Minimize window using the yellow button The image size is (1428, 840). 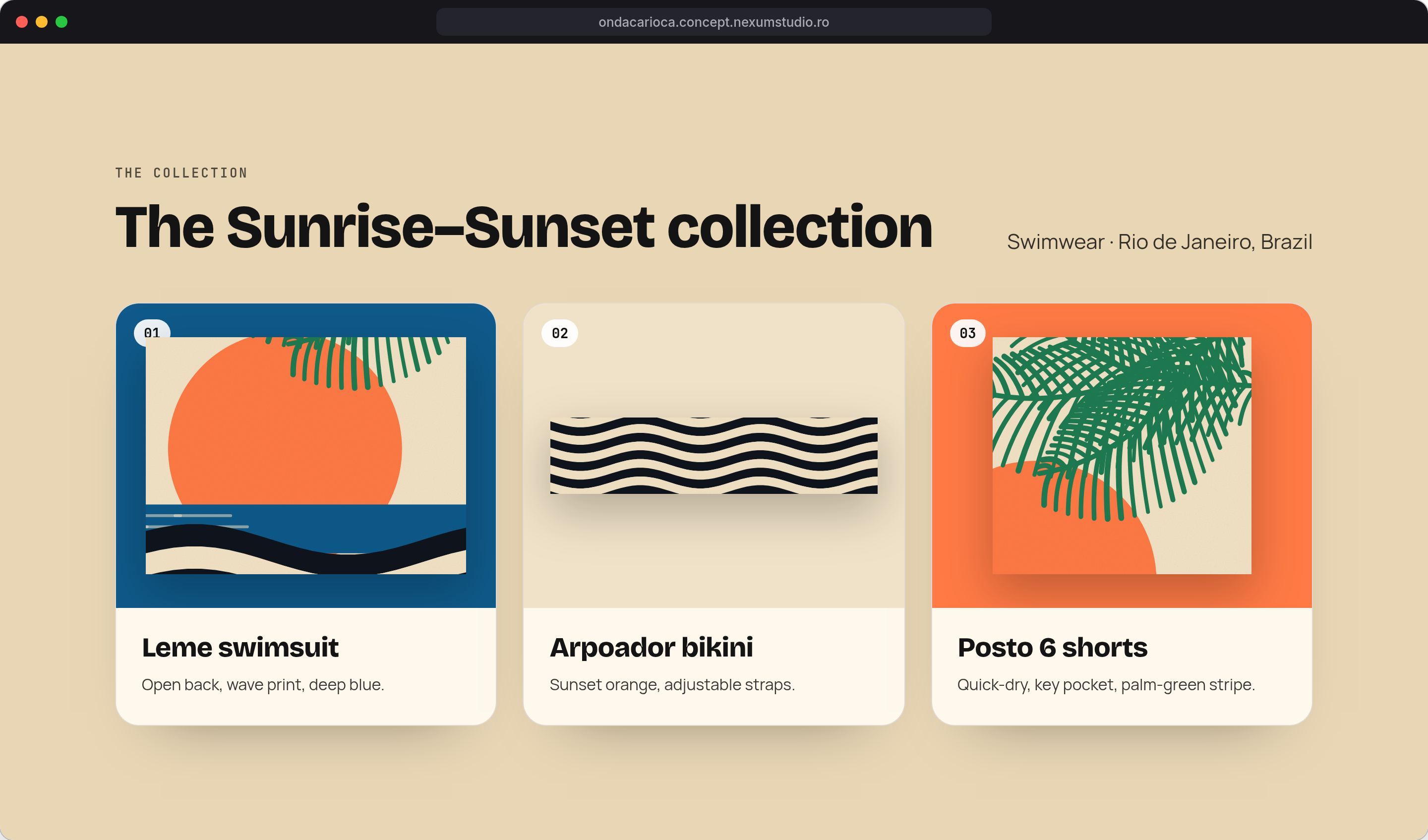pos(42,22)
